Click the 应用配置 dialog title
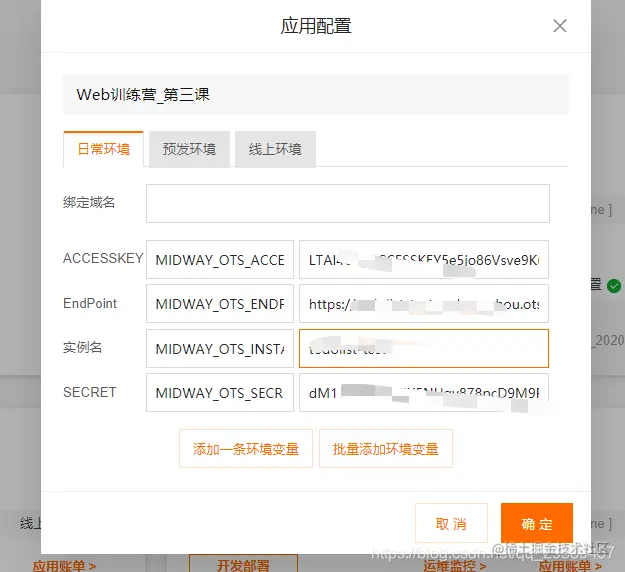The image size is (625, 572). coord(316,26)
